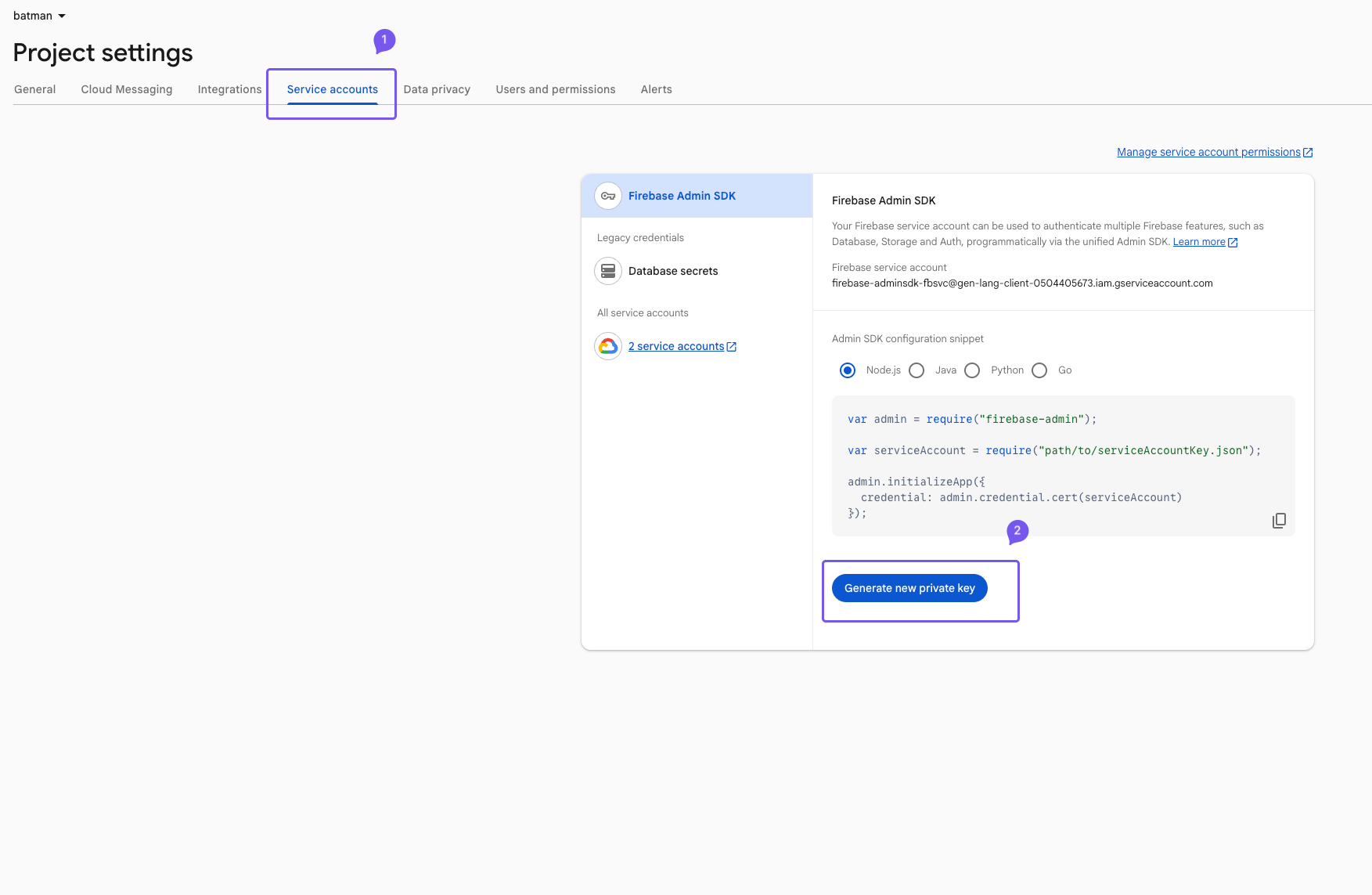Choose the Java radio button
The width and height of the screenshot is (1372, 895).
916,370
